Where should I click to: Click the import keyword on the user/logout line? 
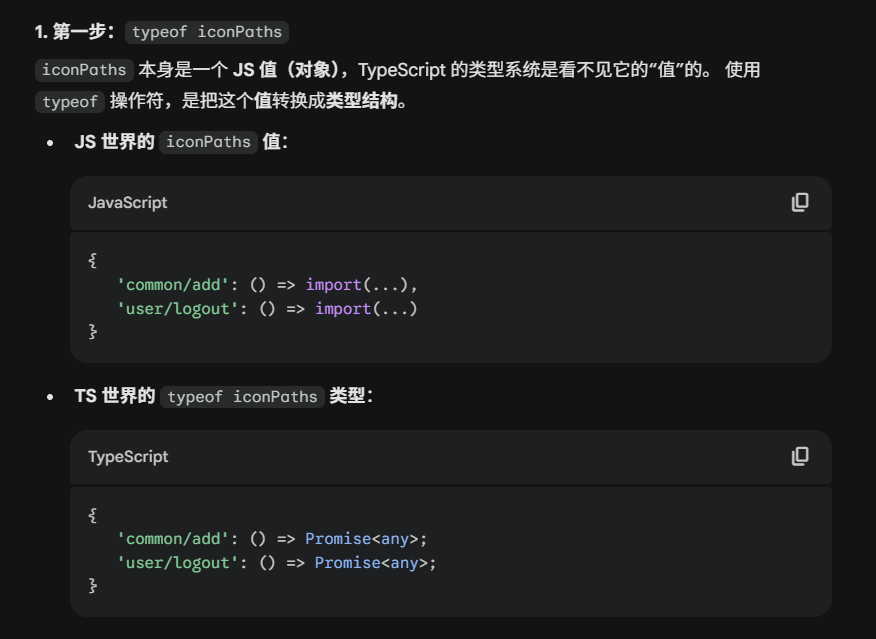click(343, 309)
